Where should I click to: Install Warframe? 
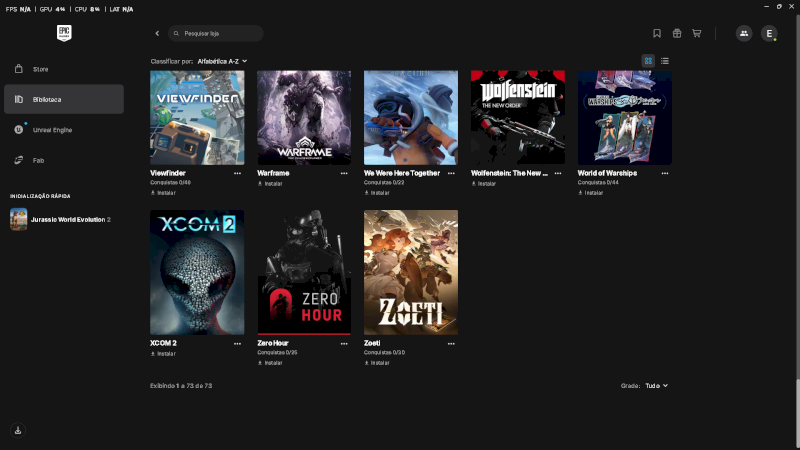pyautogui.click(x=270, y=184)
